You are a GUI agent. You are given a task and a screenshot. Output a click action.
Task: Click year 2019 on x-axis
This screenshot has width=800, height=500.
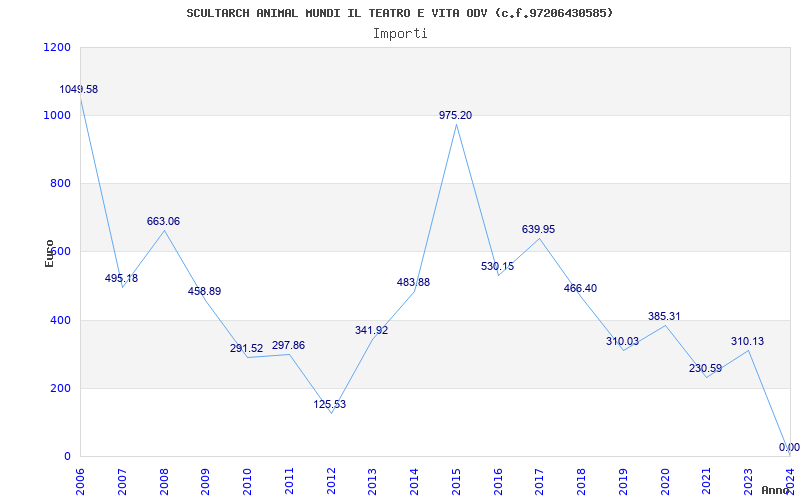(x=623, y=482)
